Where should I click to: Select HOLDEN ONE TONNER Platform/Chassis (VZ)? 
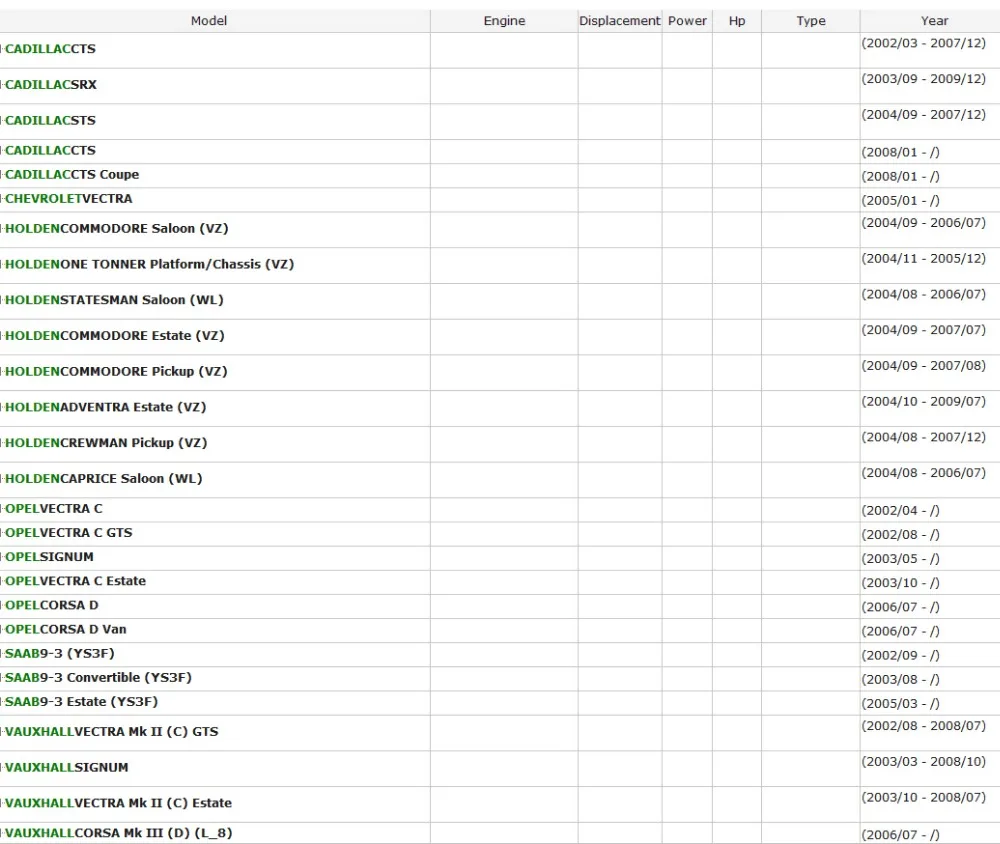500,265
